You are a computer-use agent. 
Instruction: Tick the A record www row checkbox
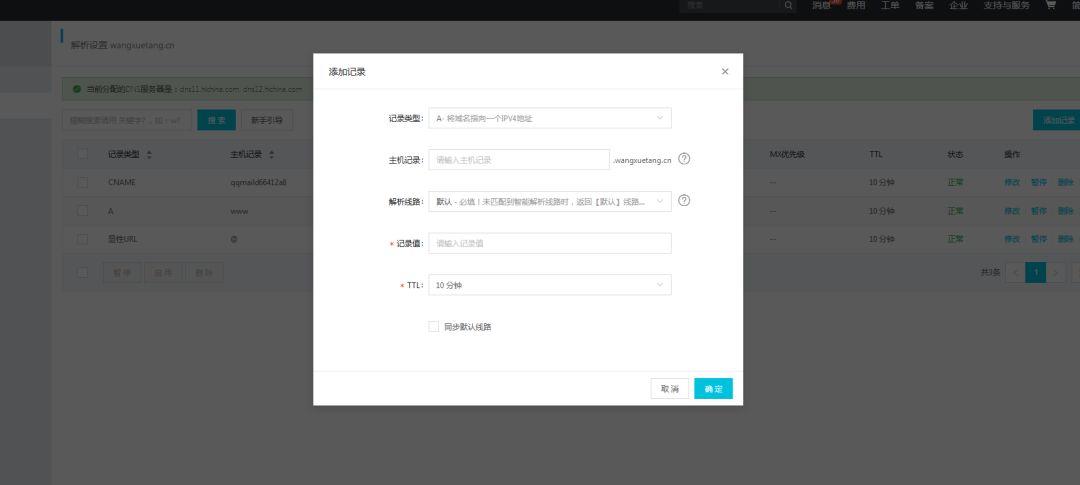(83, 211)
